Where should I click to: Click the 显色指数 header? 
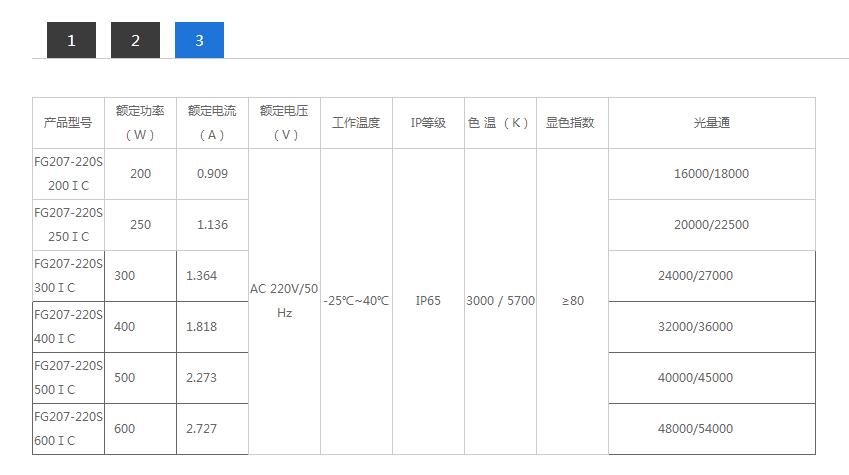570,123
